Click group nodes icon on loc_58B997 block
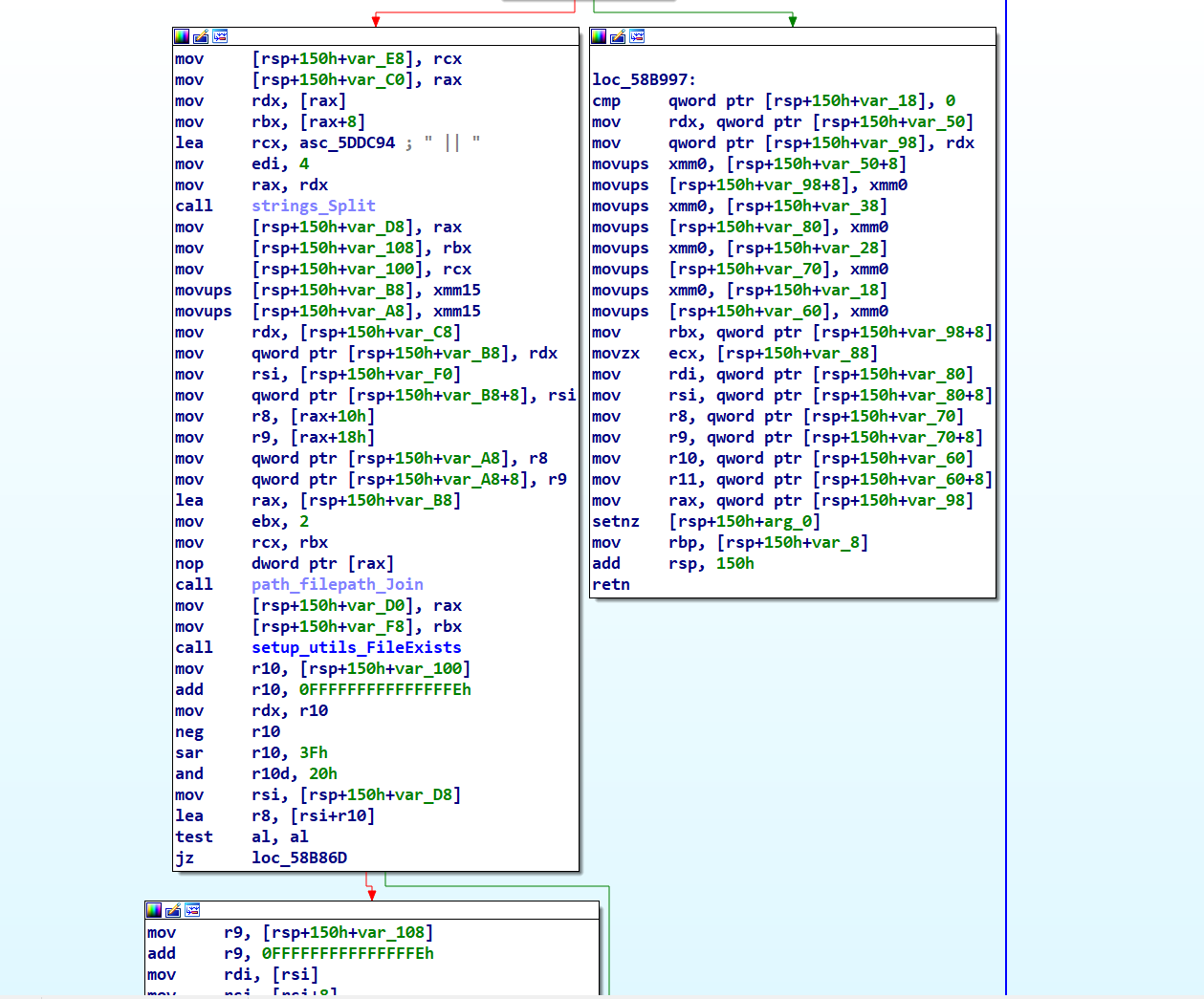Screen dimensions: 1204x999 [637, 36]
